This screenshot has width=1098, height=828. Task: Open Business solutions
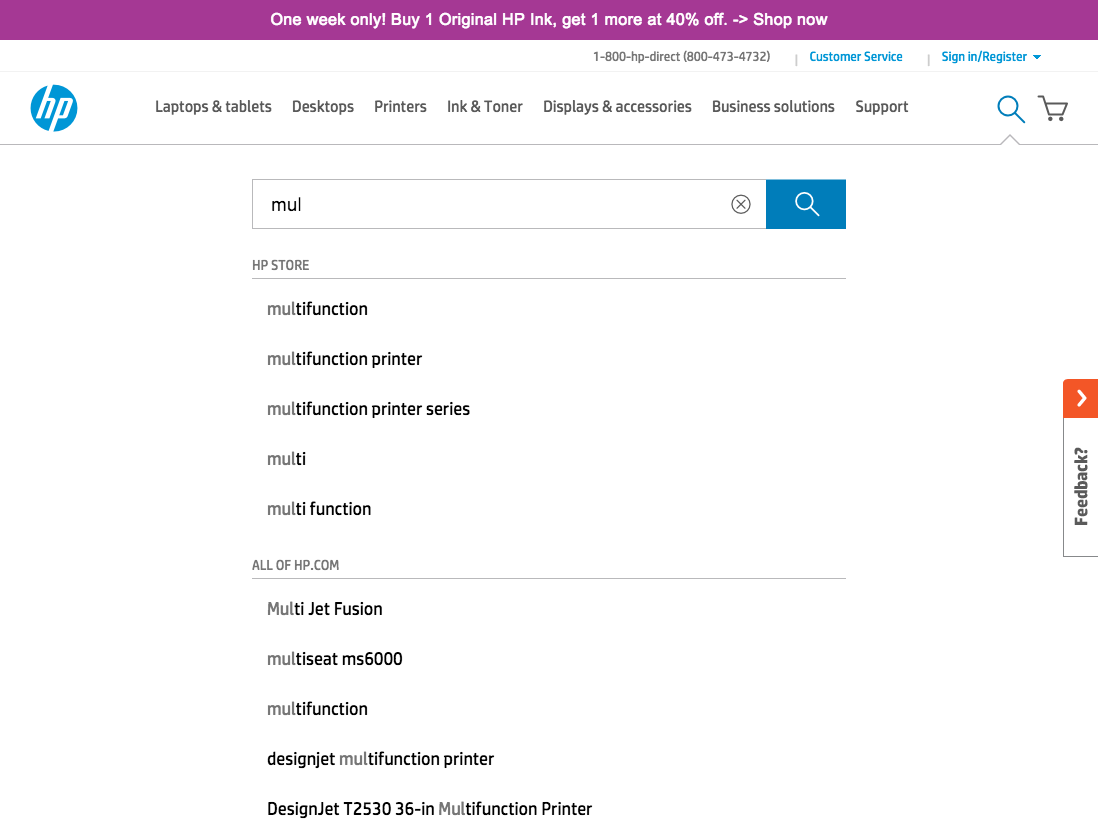[773, 106]
